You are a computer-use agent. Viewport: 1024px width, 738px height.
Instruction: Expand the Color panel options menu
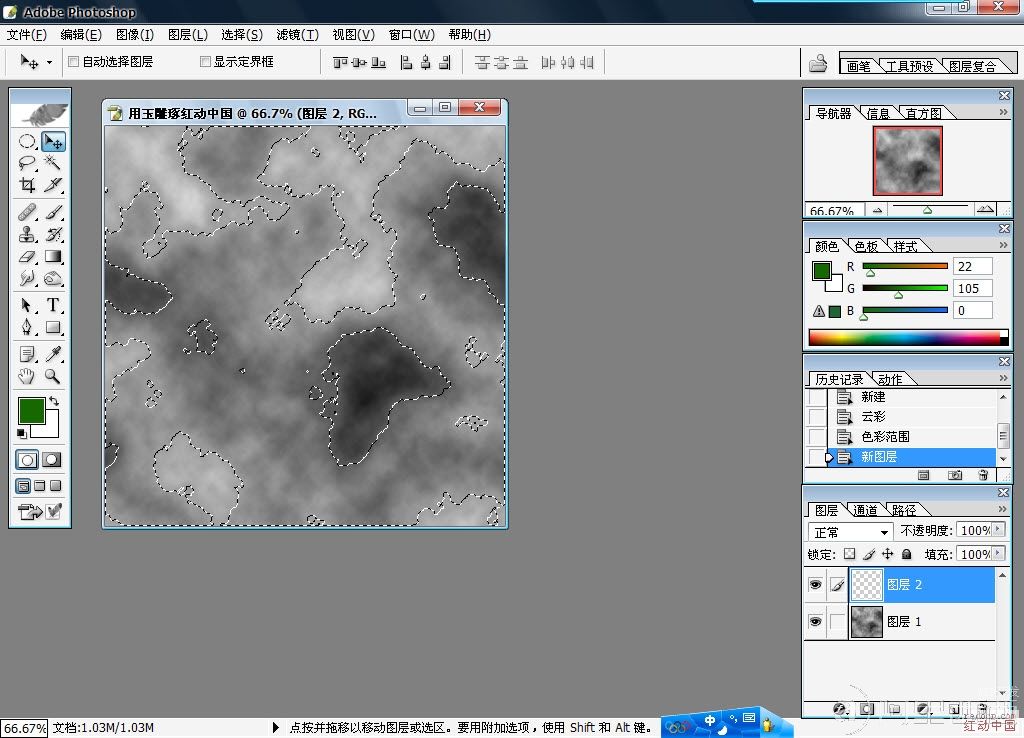(x=1003, y=245)
